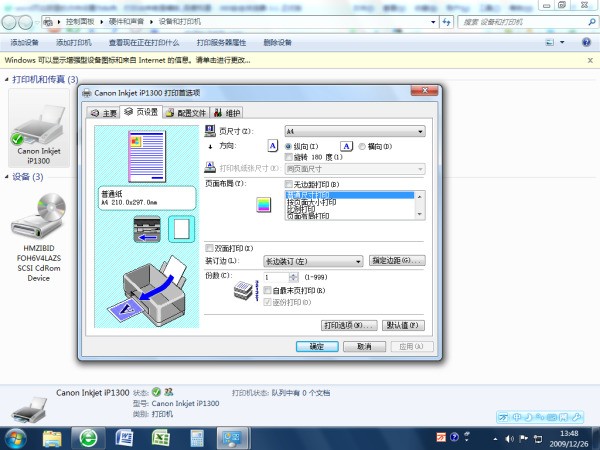Image resolution: width=600 pixels, height=450 pixels.
Task: Click the collated copies stack icon
Action: click(x=244, y=291)
